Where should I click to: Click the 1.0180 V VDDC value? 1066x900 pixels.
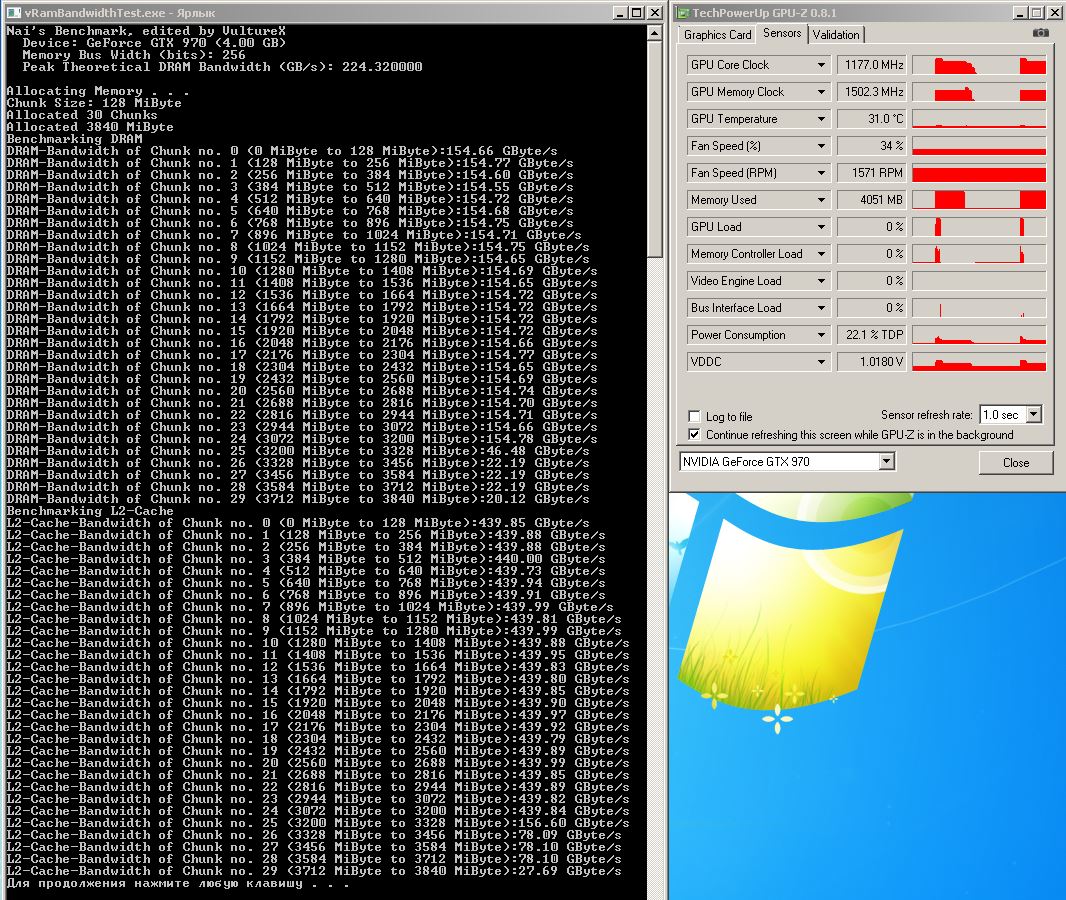[871, 362]
